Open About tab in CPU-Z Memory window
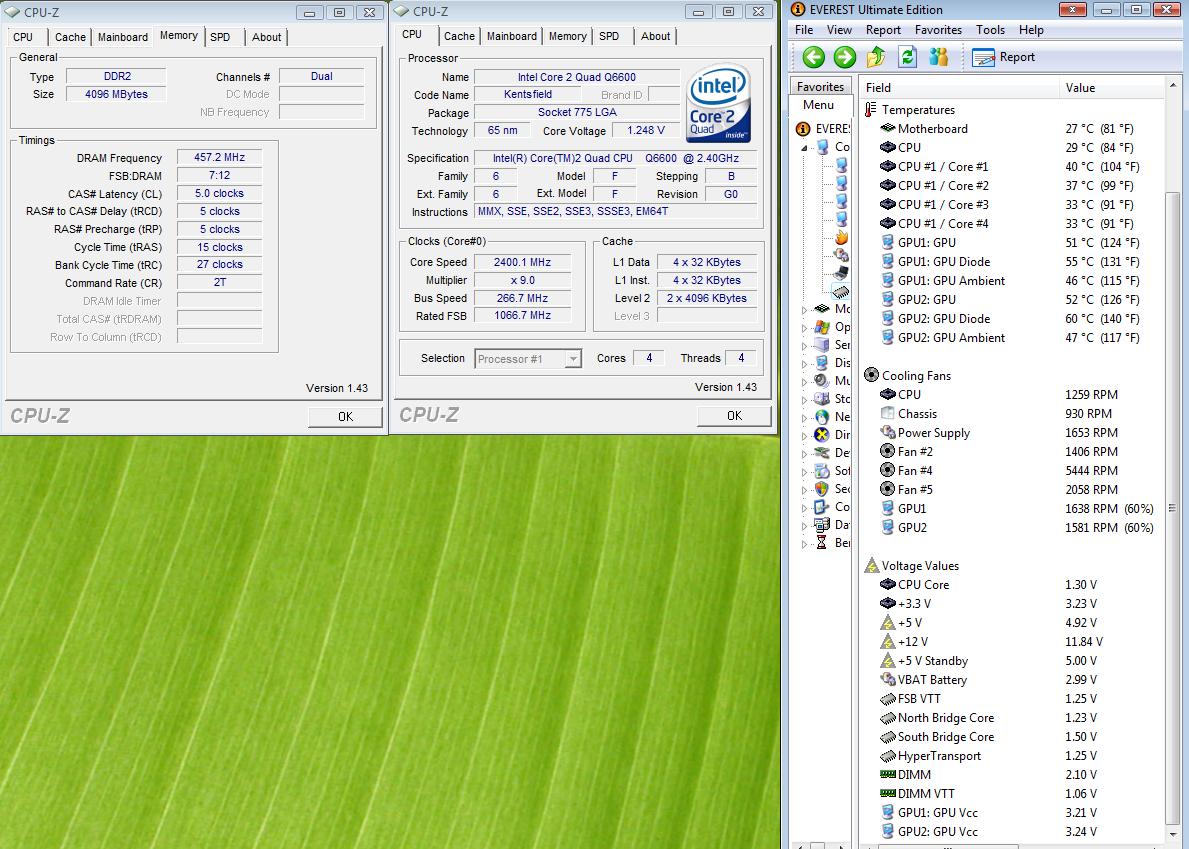1189x849 pixels. tap(266, 36)
